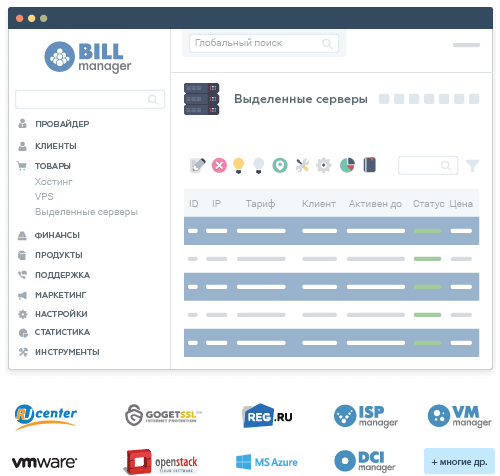
Task: Click the gray lightbulb disable icon
Action: click(259, 165)
